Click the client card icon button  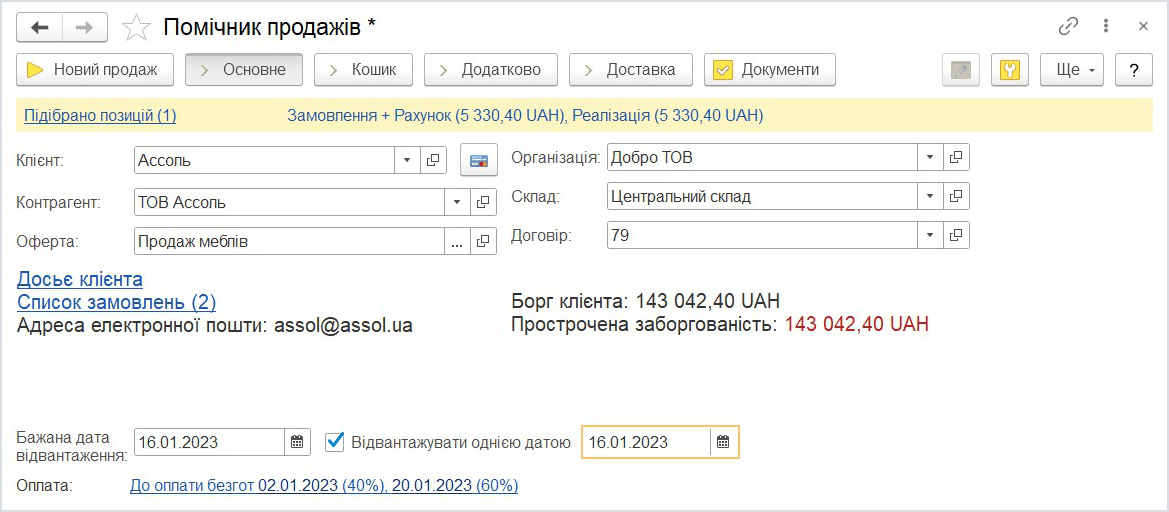tap(478, 160)
